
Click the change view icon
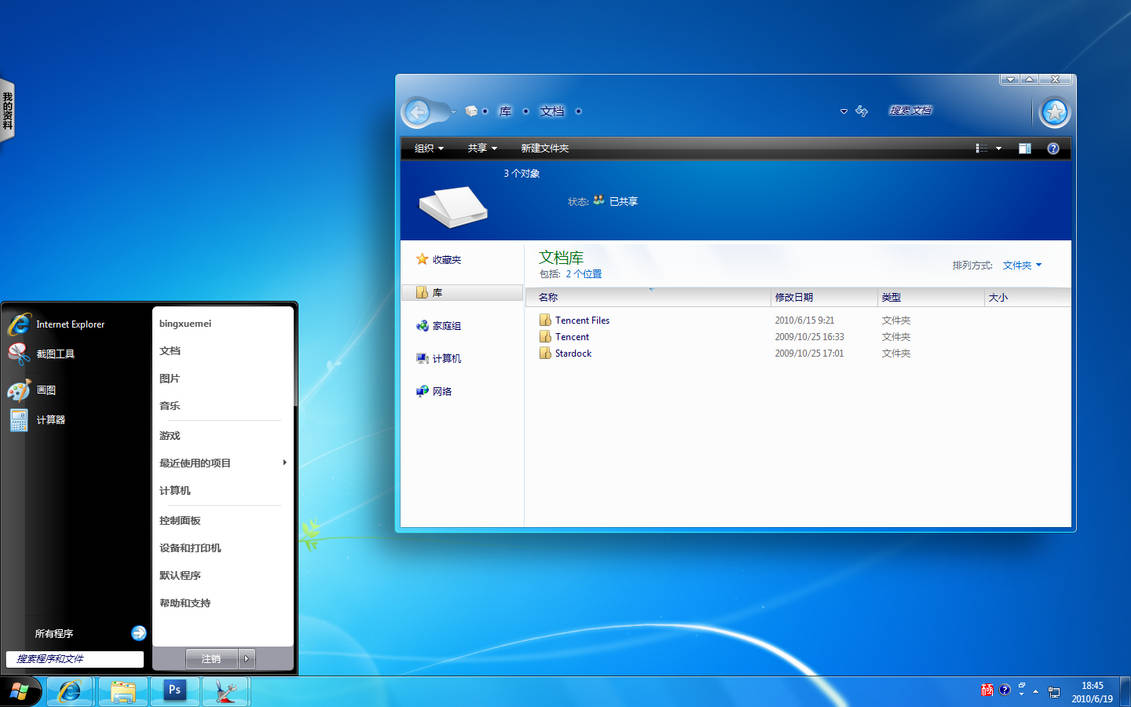coord(981,149)
